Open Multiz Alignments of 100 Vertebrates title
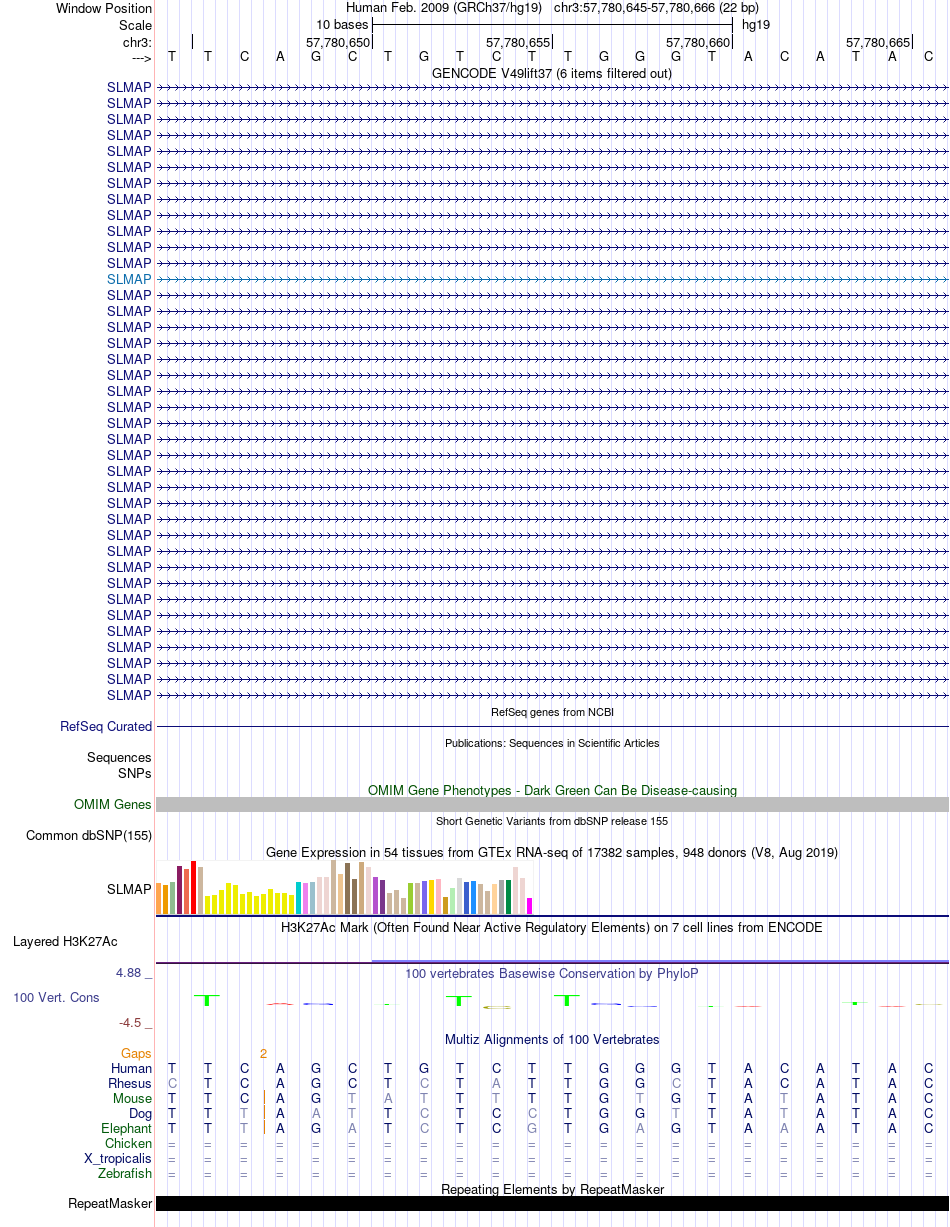The height and width of the screenshot is (1227, 950). click(552, 1039)
